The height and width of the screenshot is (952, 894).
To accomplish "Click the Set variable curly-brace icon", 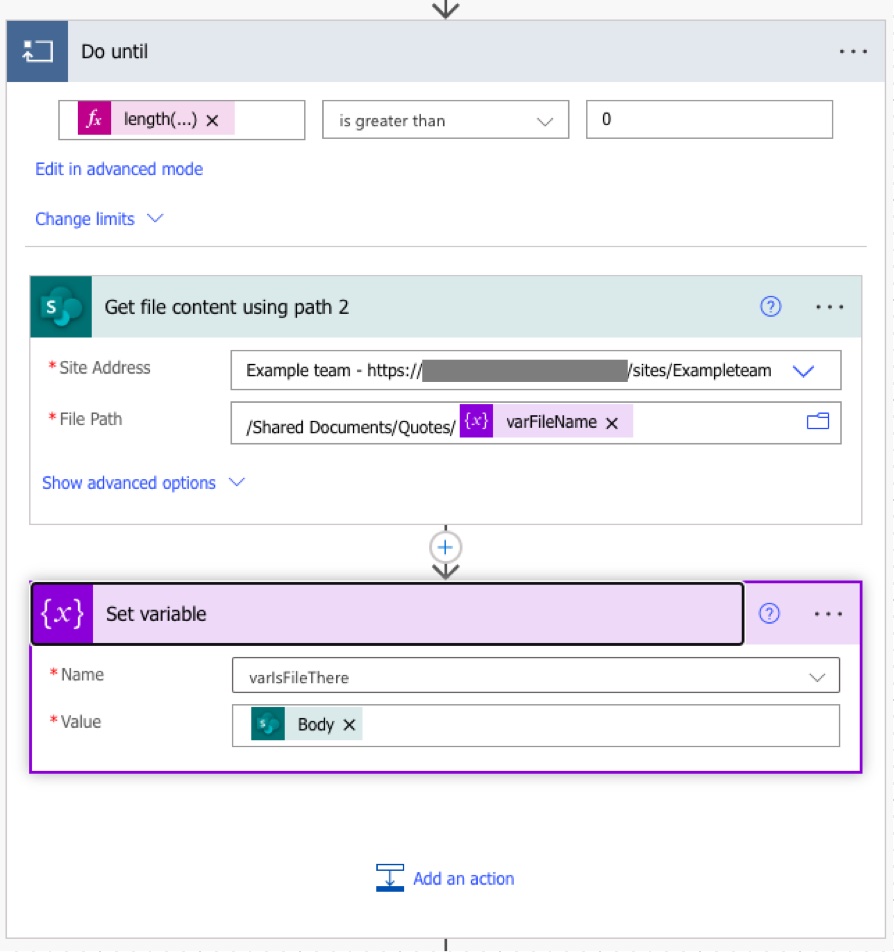I will (x=62, y=614).
